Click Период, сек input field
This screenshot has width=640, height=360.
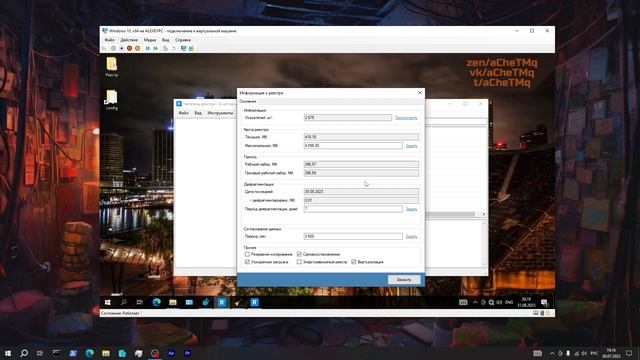[353, 236]
